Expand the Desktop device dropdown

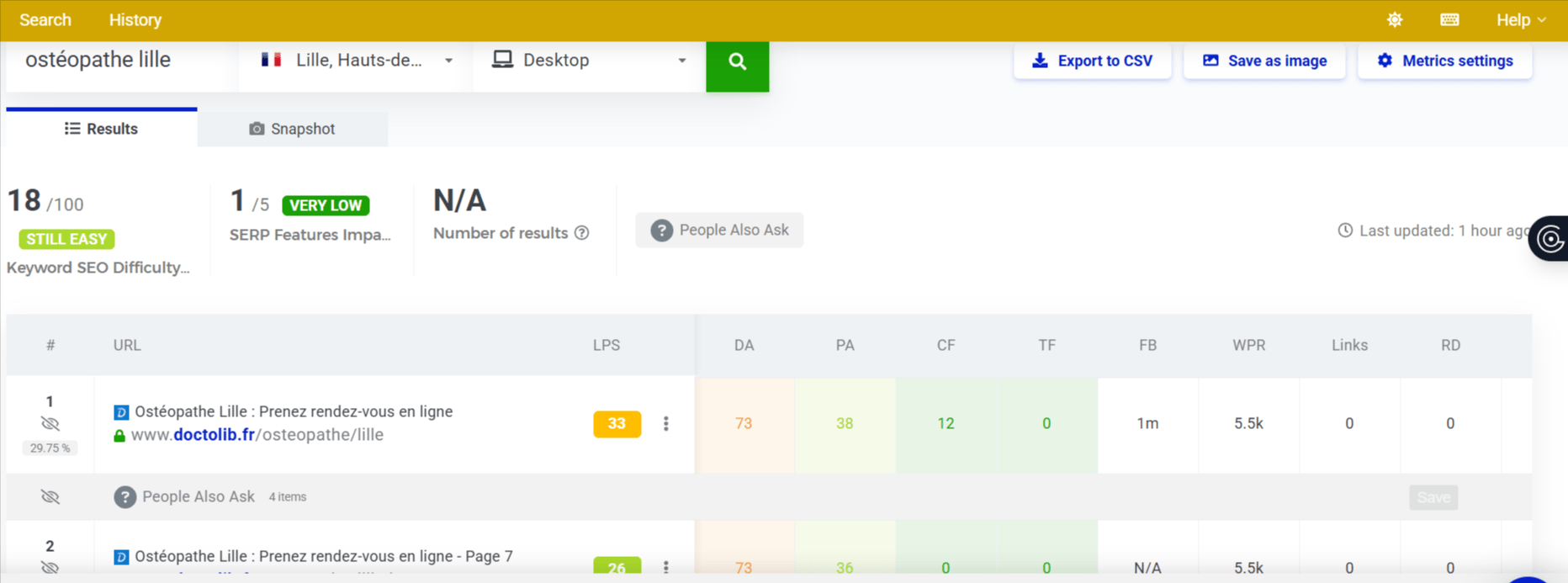(x=589, y=61)
